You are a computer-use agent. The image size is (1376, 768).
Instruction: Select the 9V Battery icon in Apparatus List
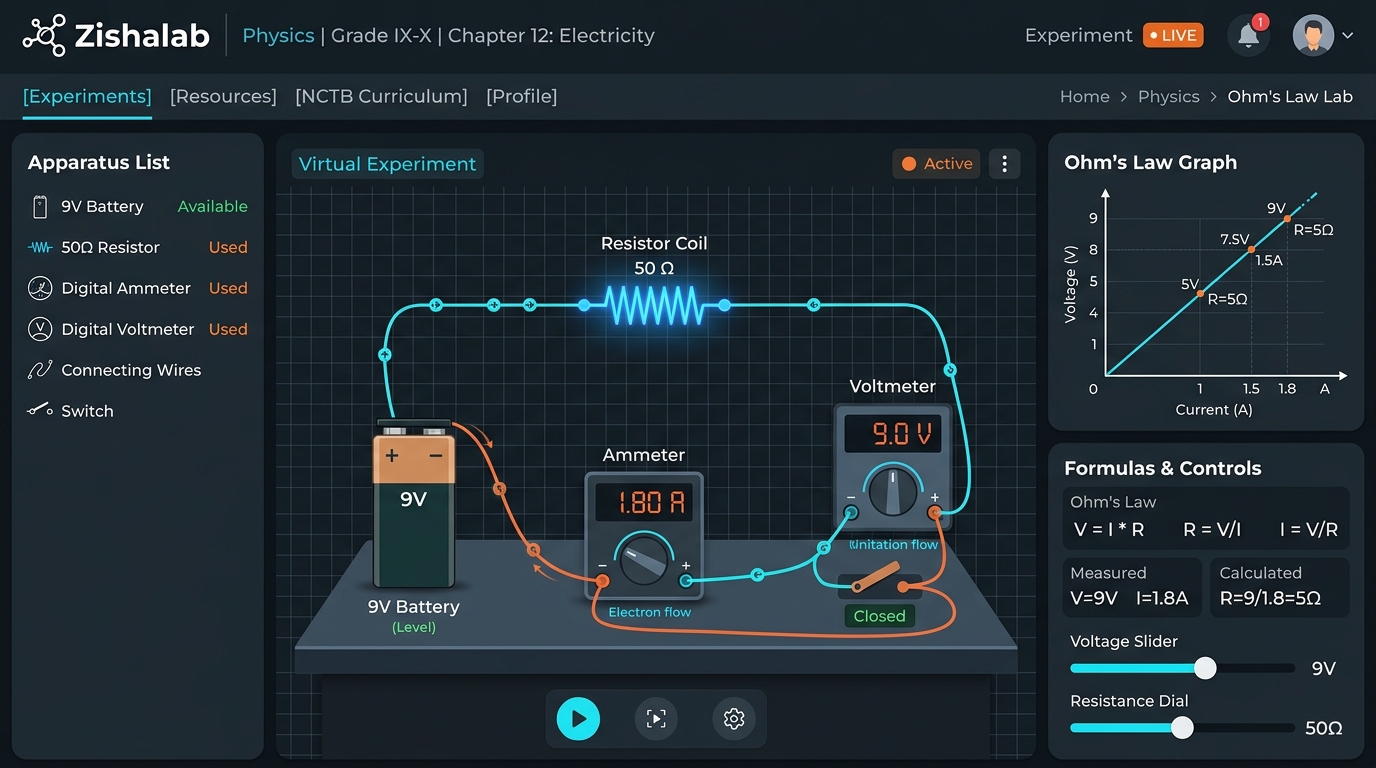click(40, 207)
